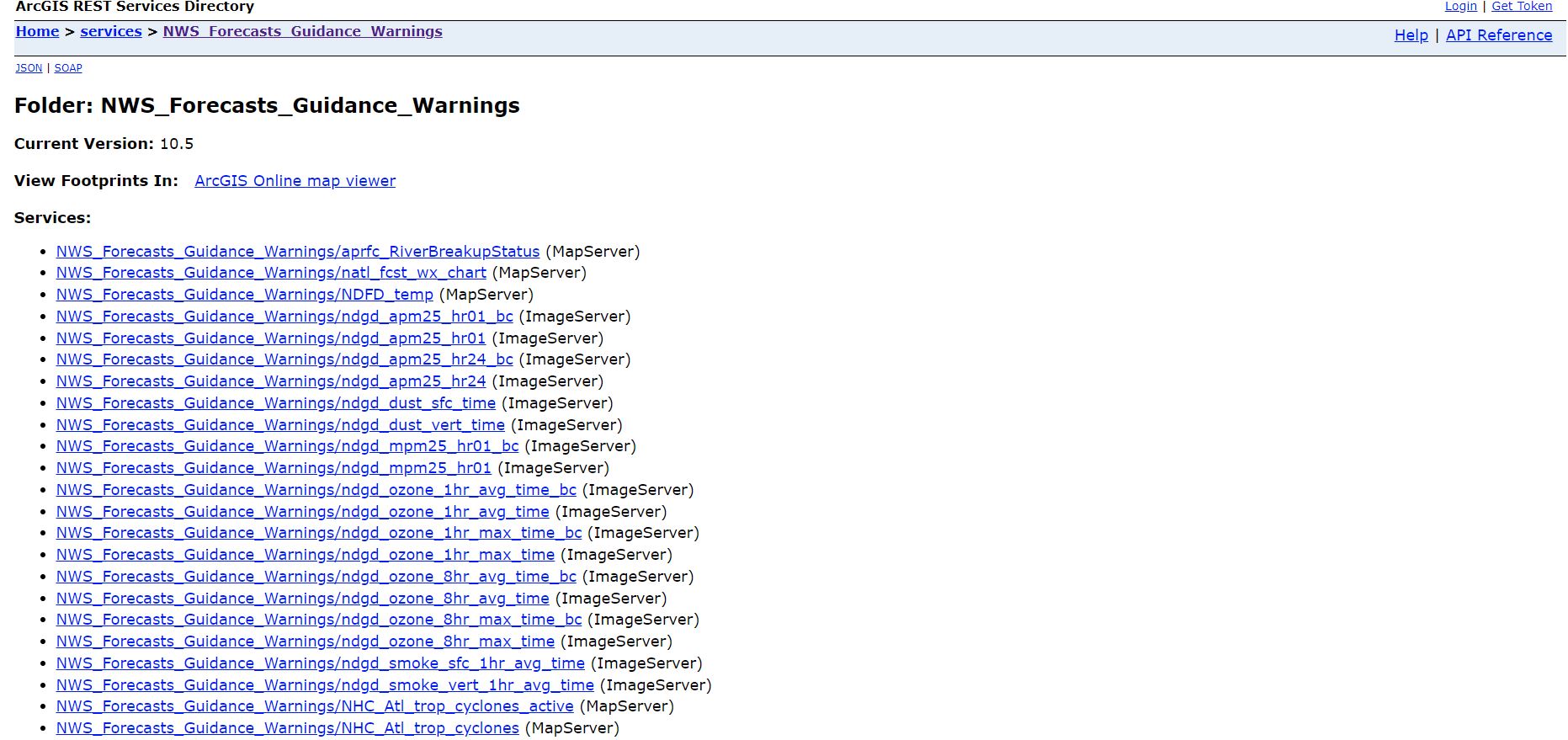Open ndgd_ozone_8hr_avg_time service link

pos(303,599)
